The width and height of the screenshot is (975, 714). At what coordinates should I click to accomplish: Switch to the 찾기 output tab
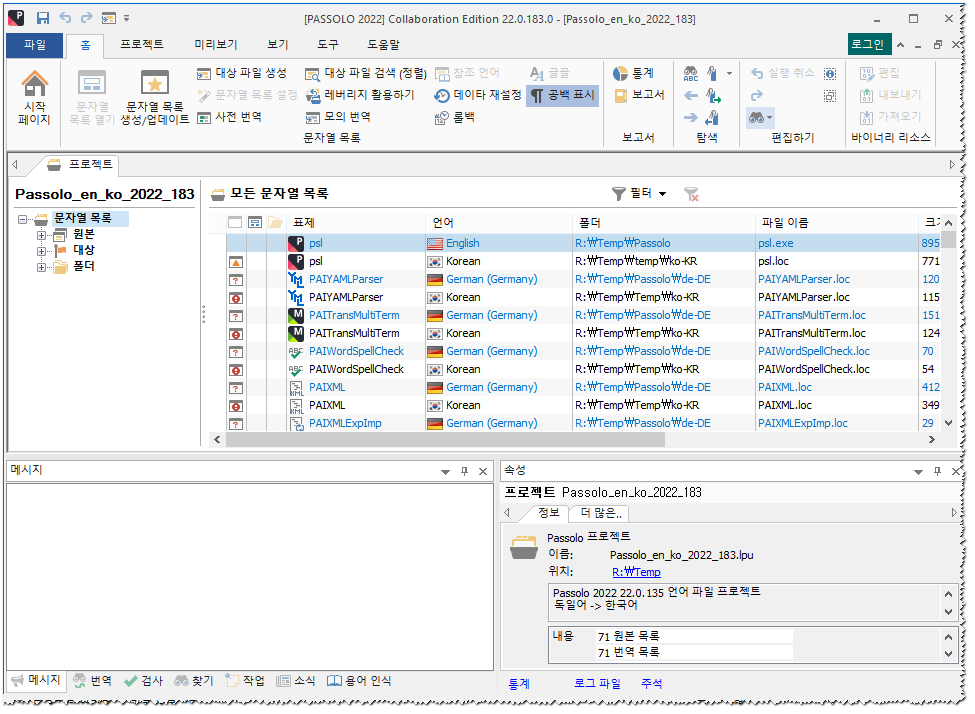click(x=195, y=682)
